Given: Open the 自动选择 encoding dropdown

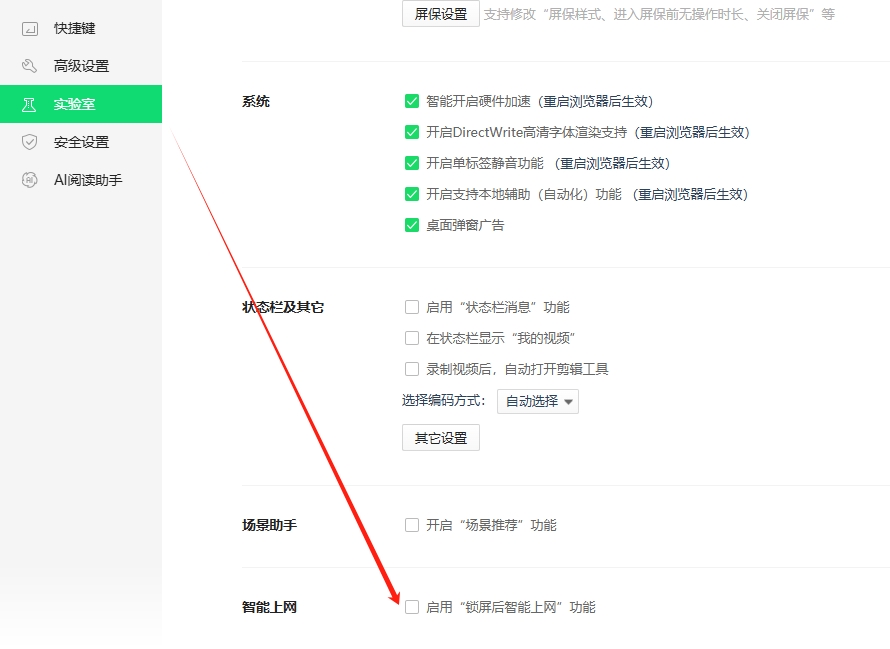Looking at the screenshot, I should click(538, 401).
